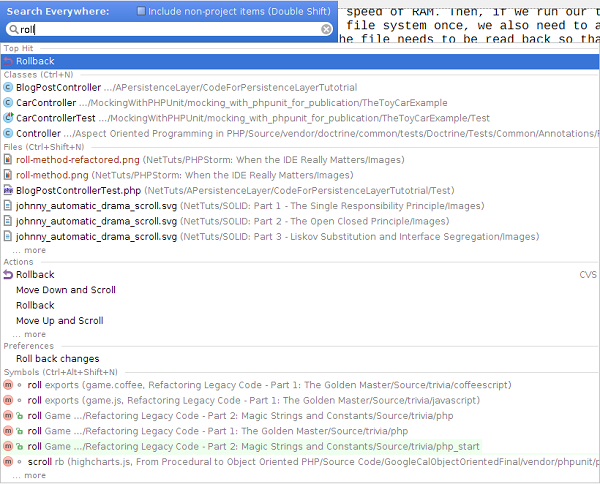Image resolution: width=600 pixels, height=484 pixels.
Task: Open BlogPostControllerTest.php file
Action: [x=300, y=191]
